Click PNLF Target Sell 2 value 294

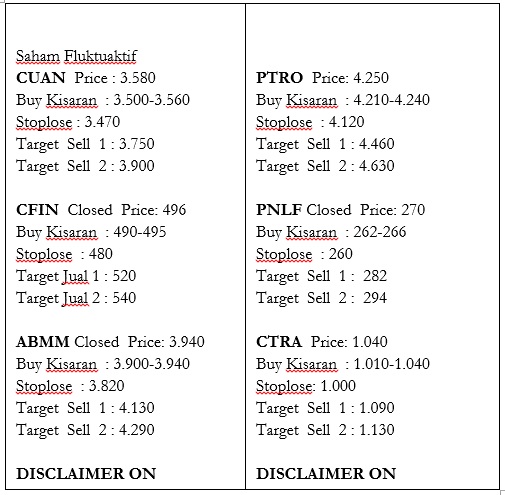(x=375, y=298)
